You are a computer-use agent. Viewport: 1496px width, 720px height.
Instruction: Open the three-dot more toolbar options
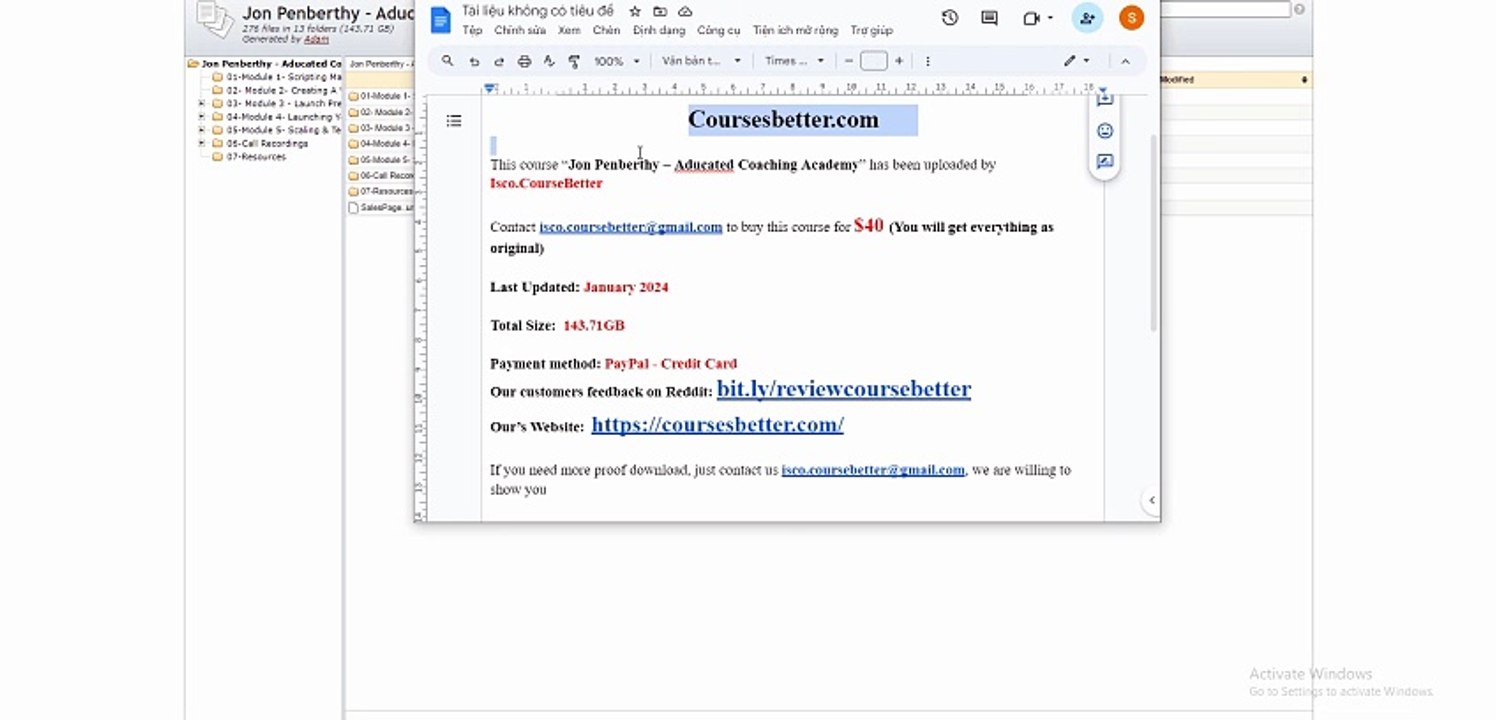[928, 61]
